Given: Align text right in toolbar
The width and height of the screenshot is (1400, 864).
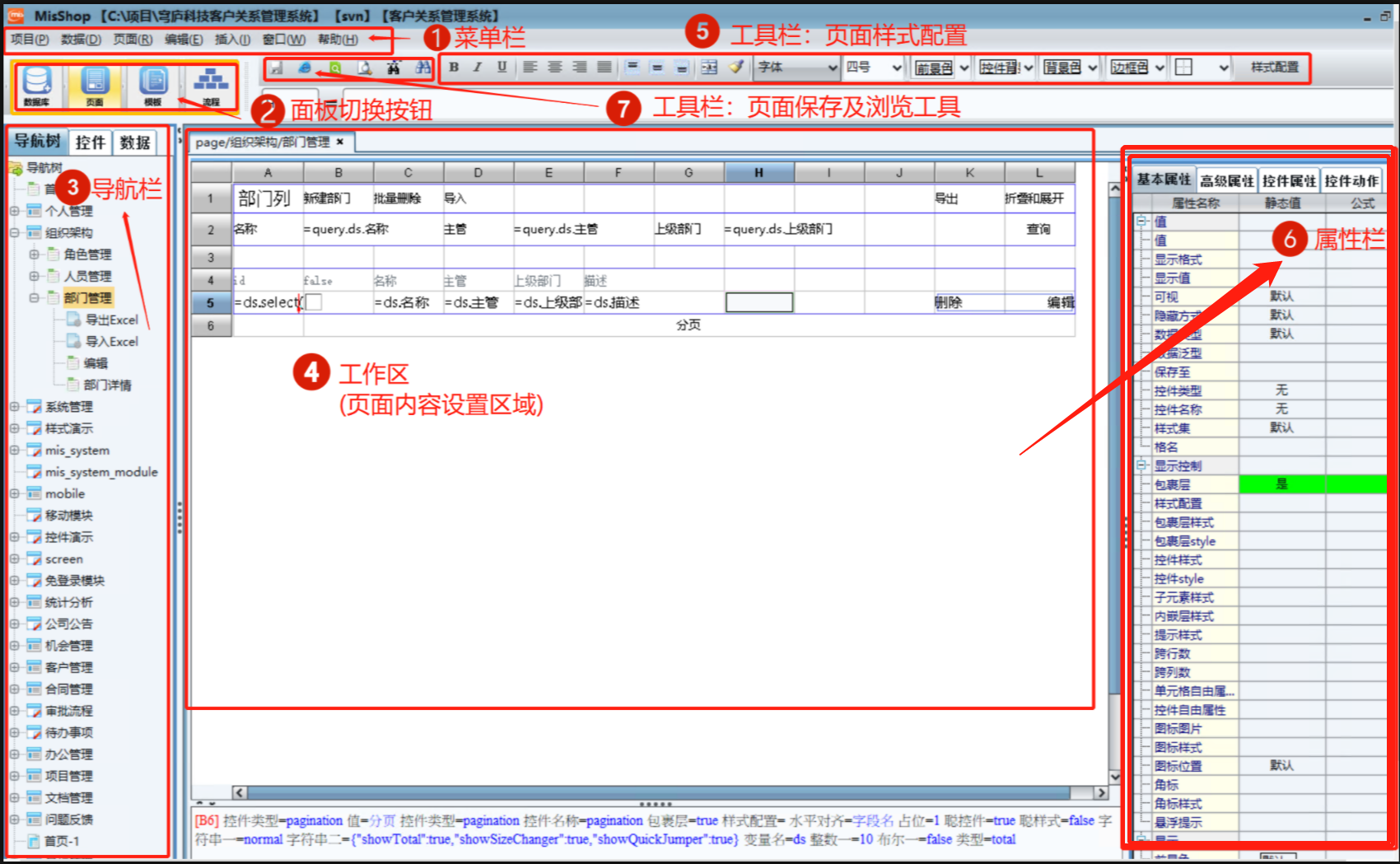Looking at the screenshot, I should (x=580, y=68).
